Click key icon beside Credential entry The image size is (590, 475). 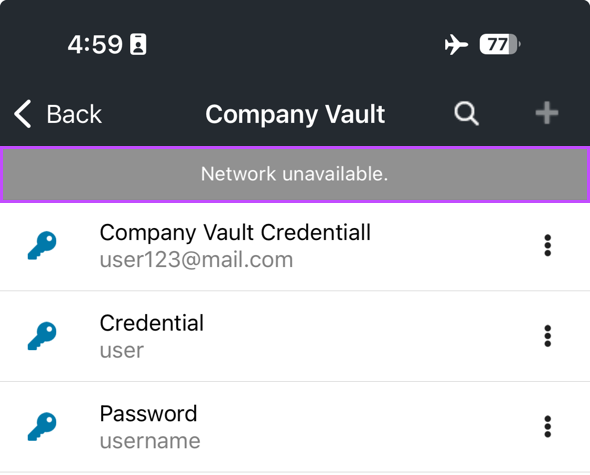click(x=42, y=336)
